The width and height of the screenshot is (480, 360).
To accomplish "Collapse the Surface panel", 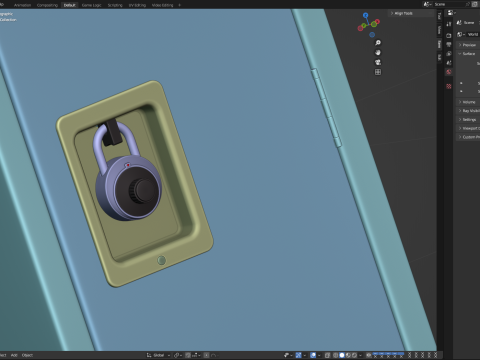I will [468, 53].
